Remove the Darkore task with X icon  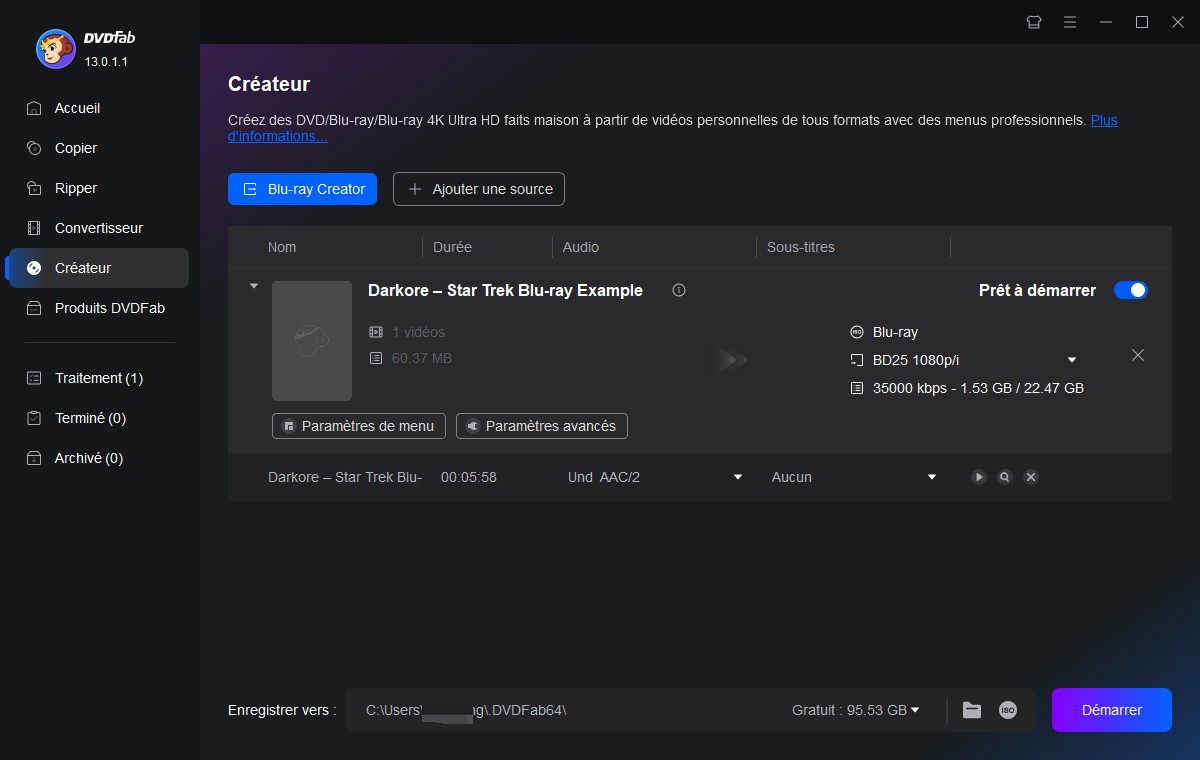[x=1137, y=355]
